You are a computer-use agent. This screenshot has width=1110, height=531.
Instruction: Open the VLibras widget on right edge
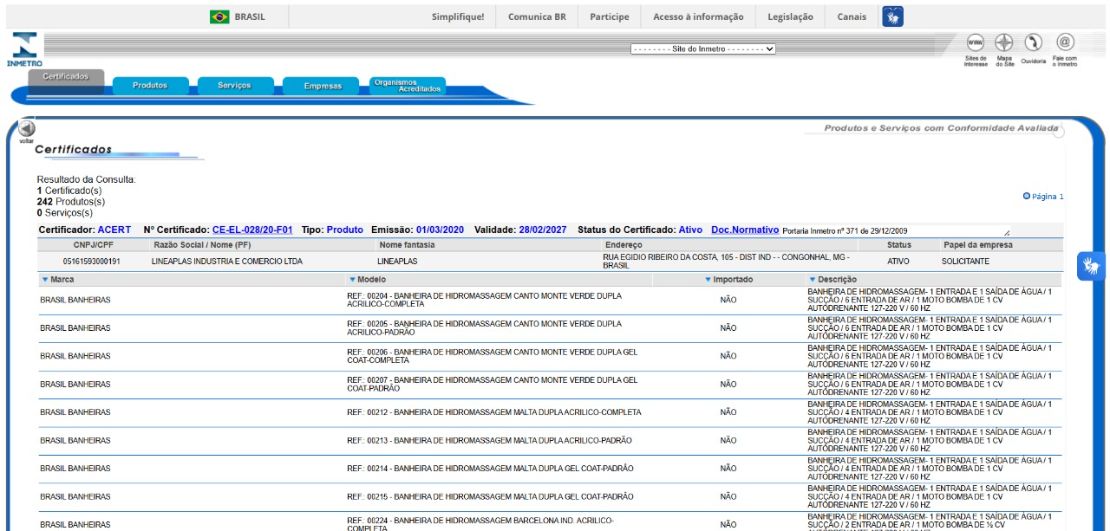[x=1091, y=266]
